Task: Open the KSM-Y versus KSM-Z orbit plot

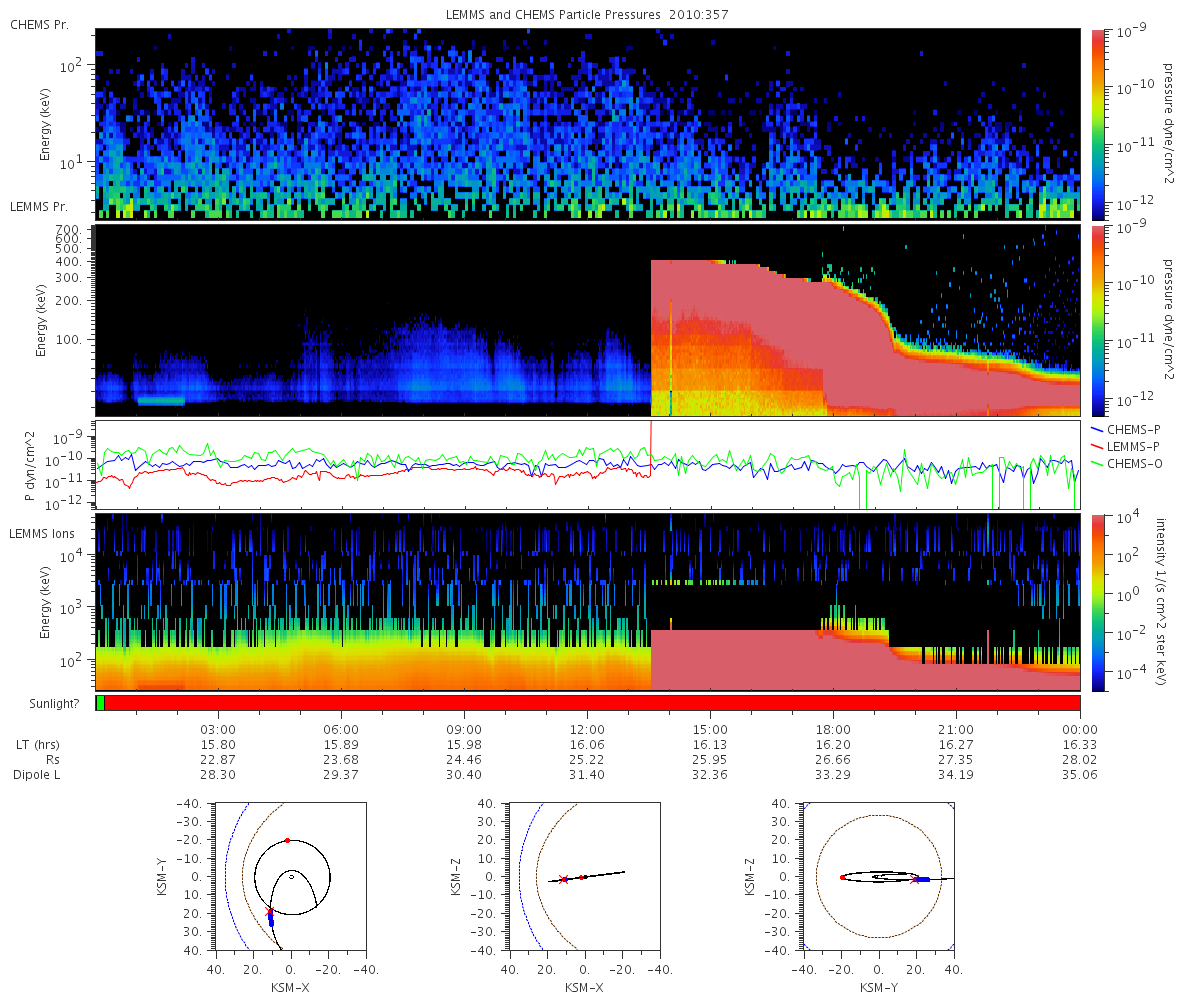Action: (x=878, y=876)
